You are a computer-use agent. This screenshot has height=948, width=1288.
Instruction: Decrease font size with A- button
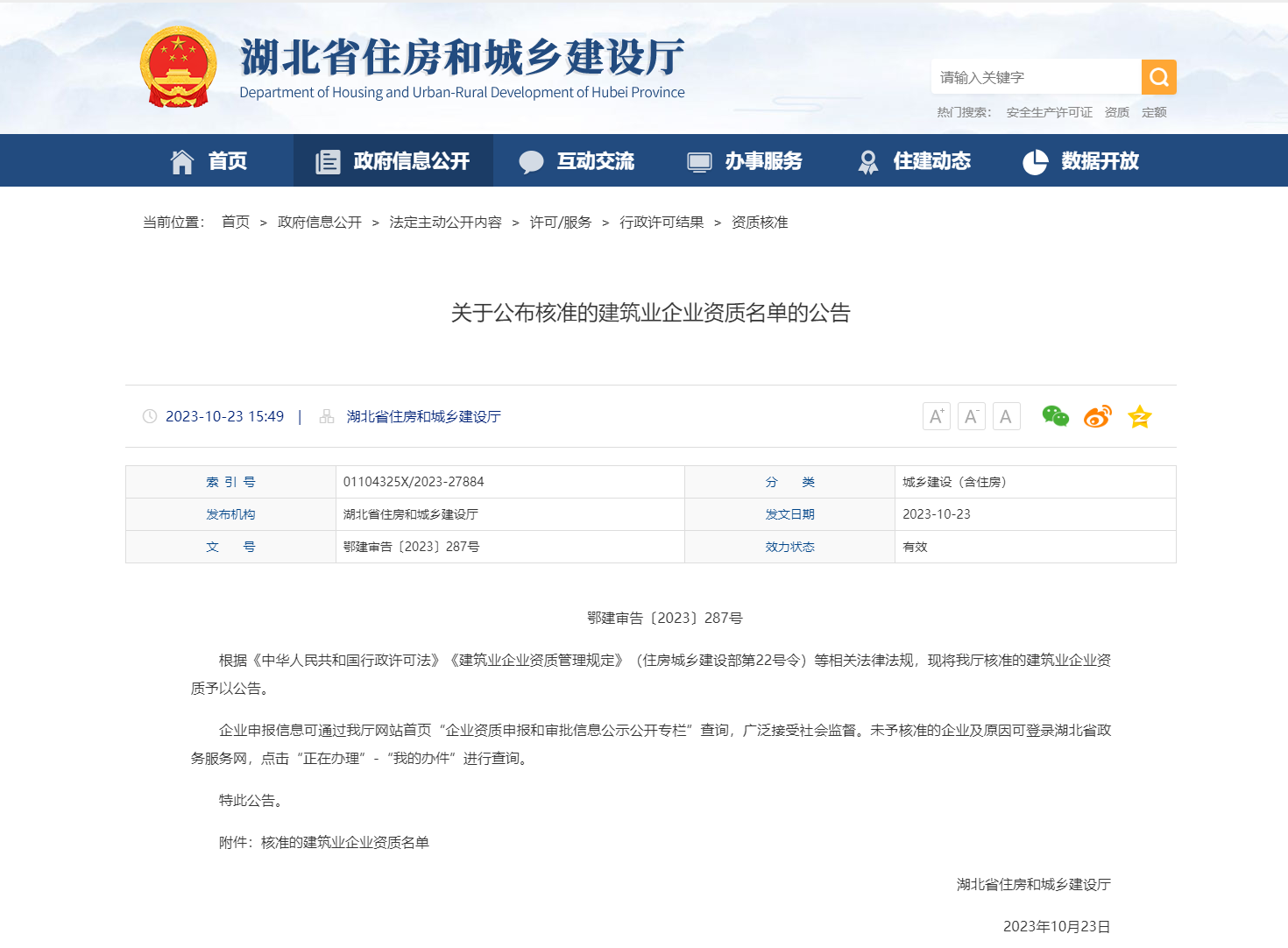click(972, 416)
